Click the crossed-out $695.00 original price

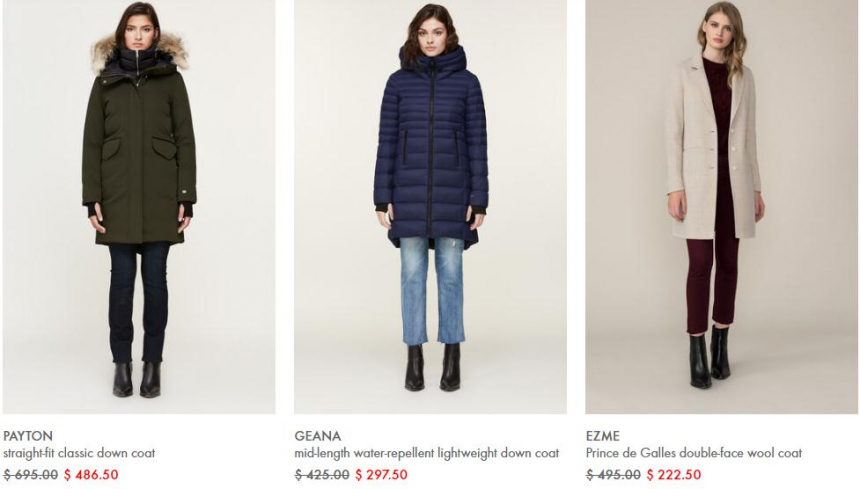[x=31, y=474]
